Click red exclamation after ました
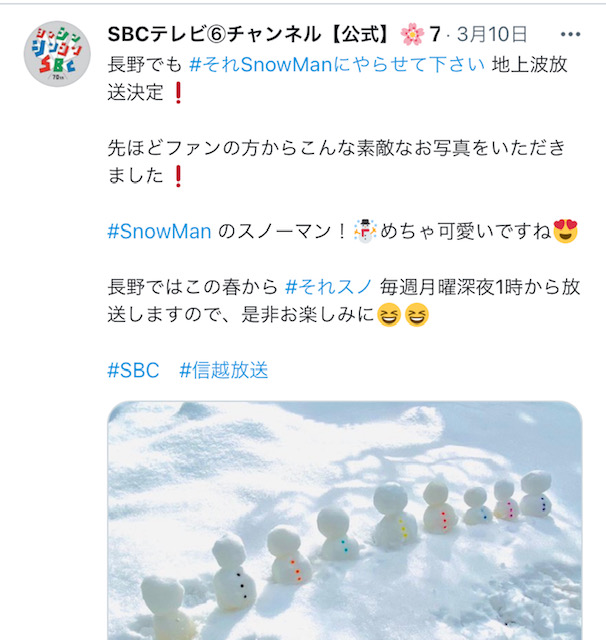This screenshot has width=606, height=640. pos(178,176)
